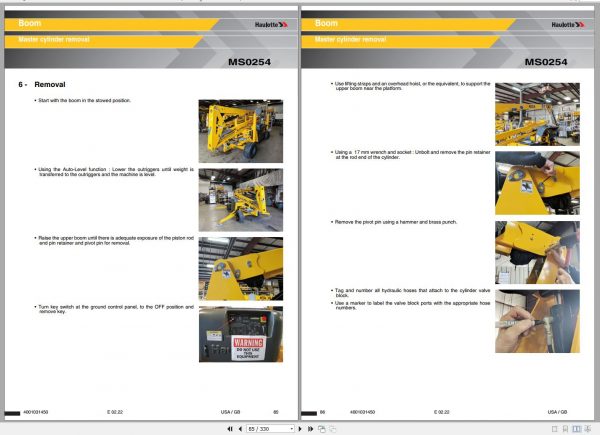Click the pin retainer wrench photo
This screenshot has width=600, height=435.
point(537,183)
